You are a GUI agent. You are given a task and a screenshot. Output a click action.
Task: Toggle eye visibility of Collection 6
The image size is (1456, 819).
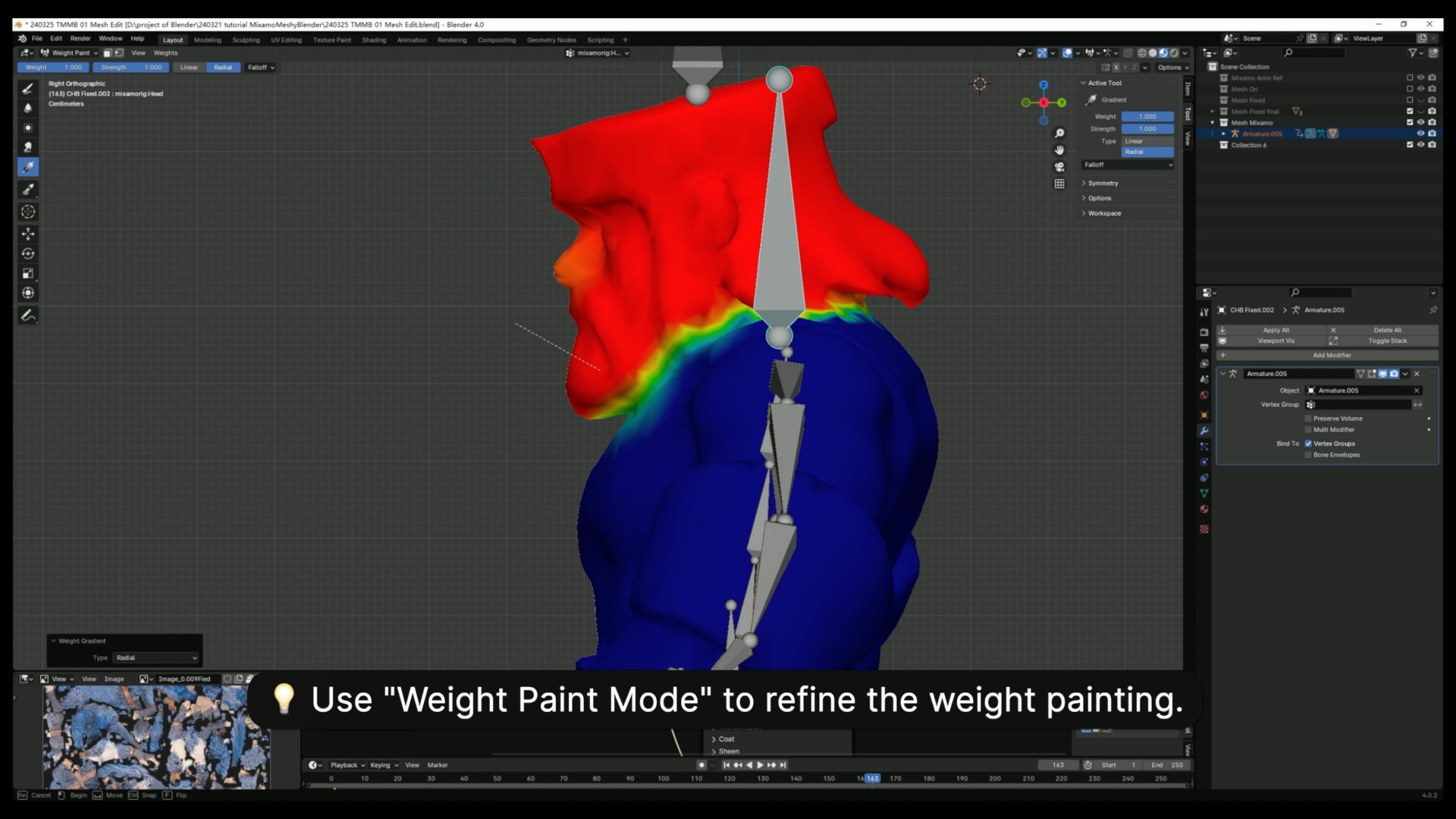pos(1420,145)
